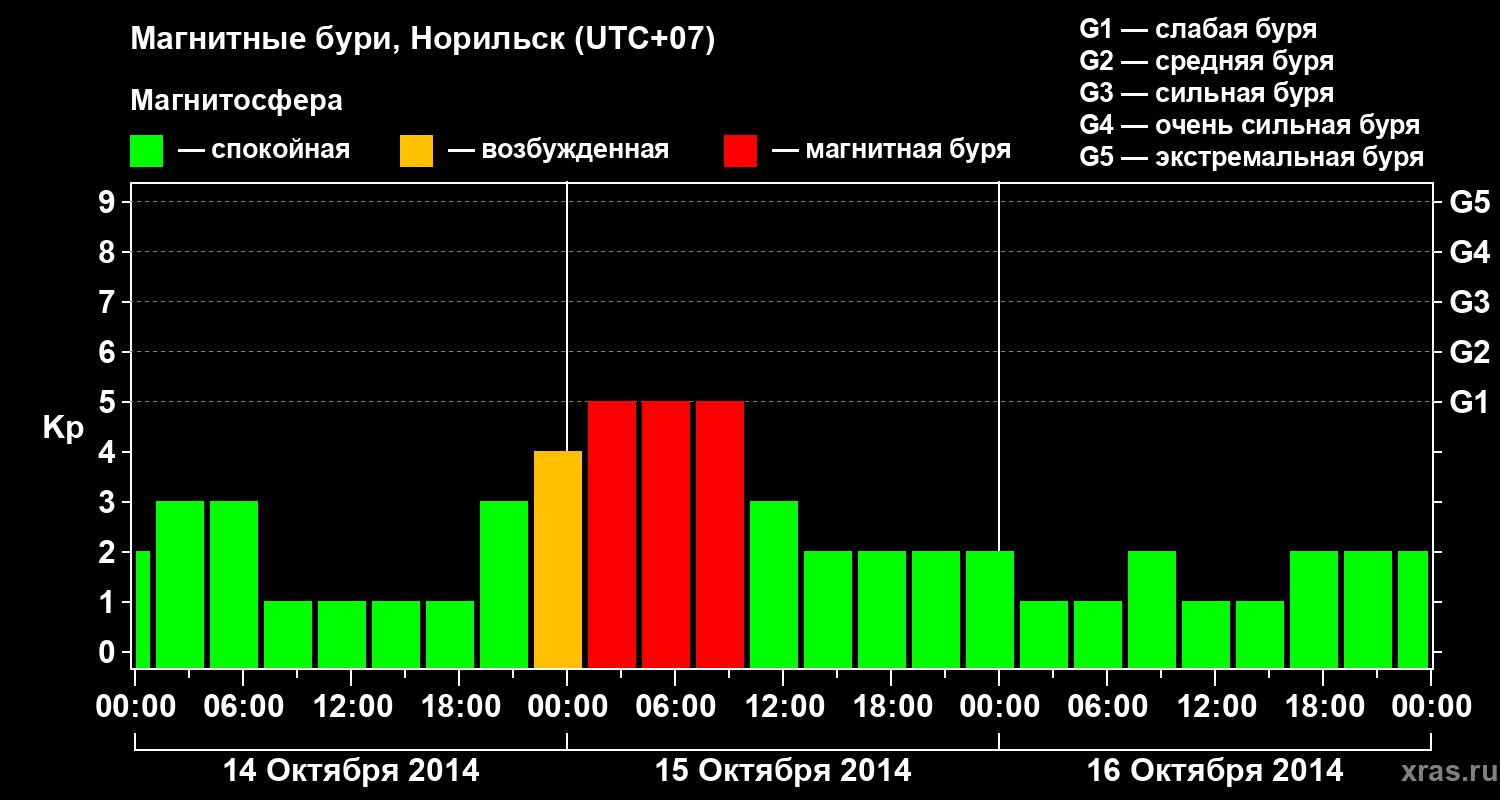Click 'G1 — слабая буря' legend line
Image resolution: width=1500 pixels, height=800 pixels.
1198,29
